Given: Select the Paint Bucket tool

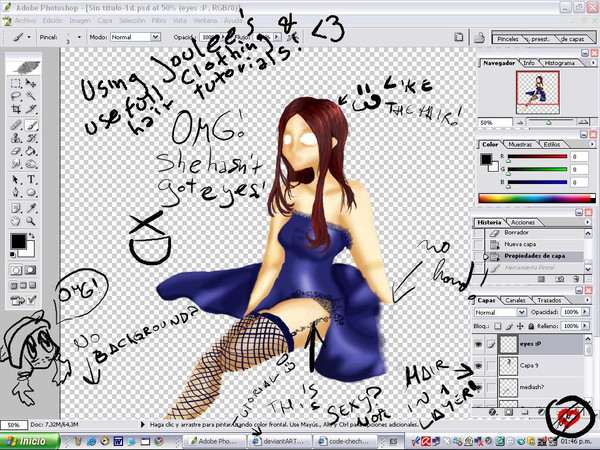Looking at the screenshot, I should (31, 151).
